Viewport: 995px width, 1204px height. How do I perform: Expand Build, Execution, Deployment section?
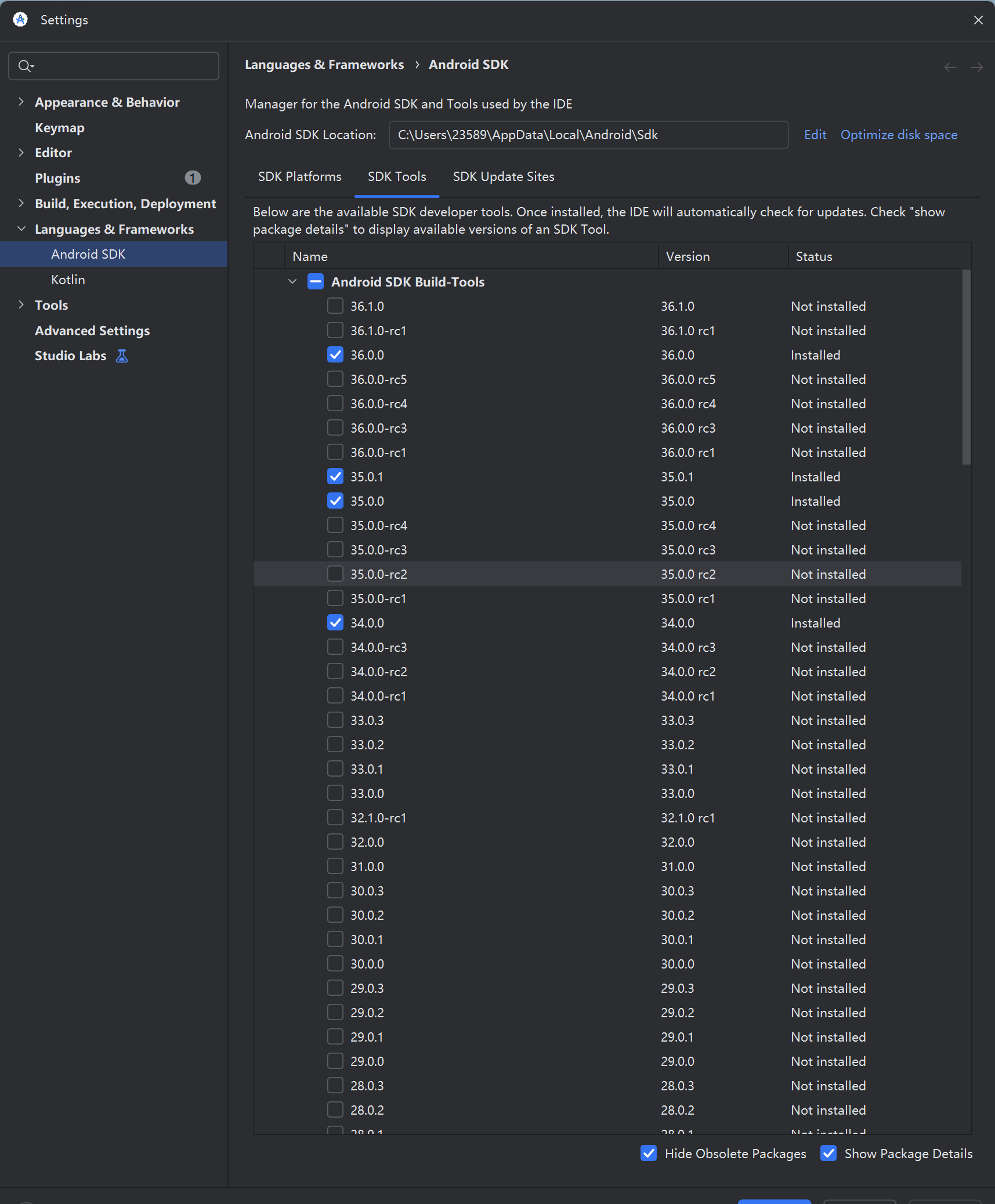[x=21, y=203]
